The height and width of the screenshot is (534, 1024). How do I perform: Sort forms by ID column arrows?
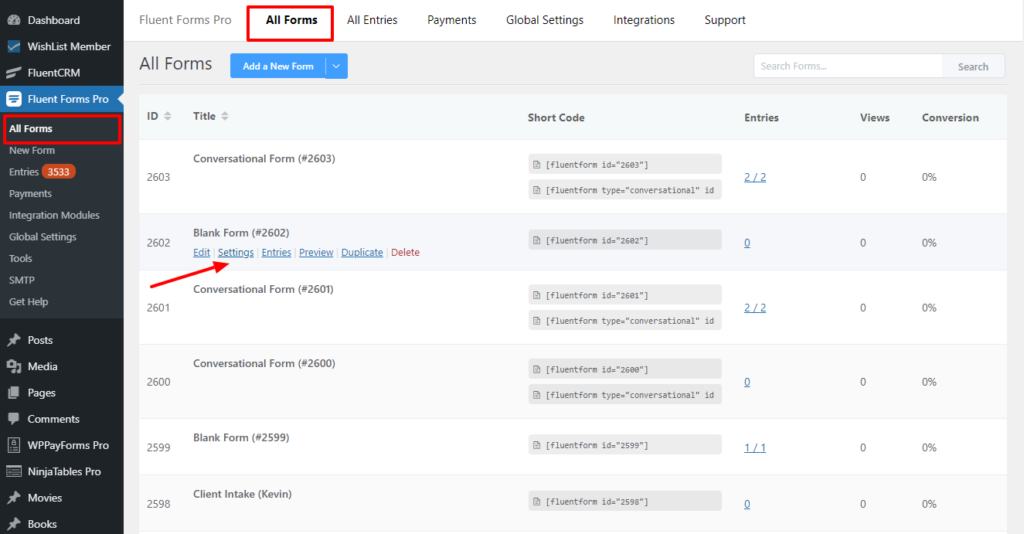tap(168, 116)
